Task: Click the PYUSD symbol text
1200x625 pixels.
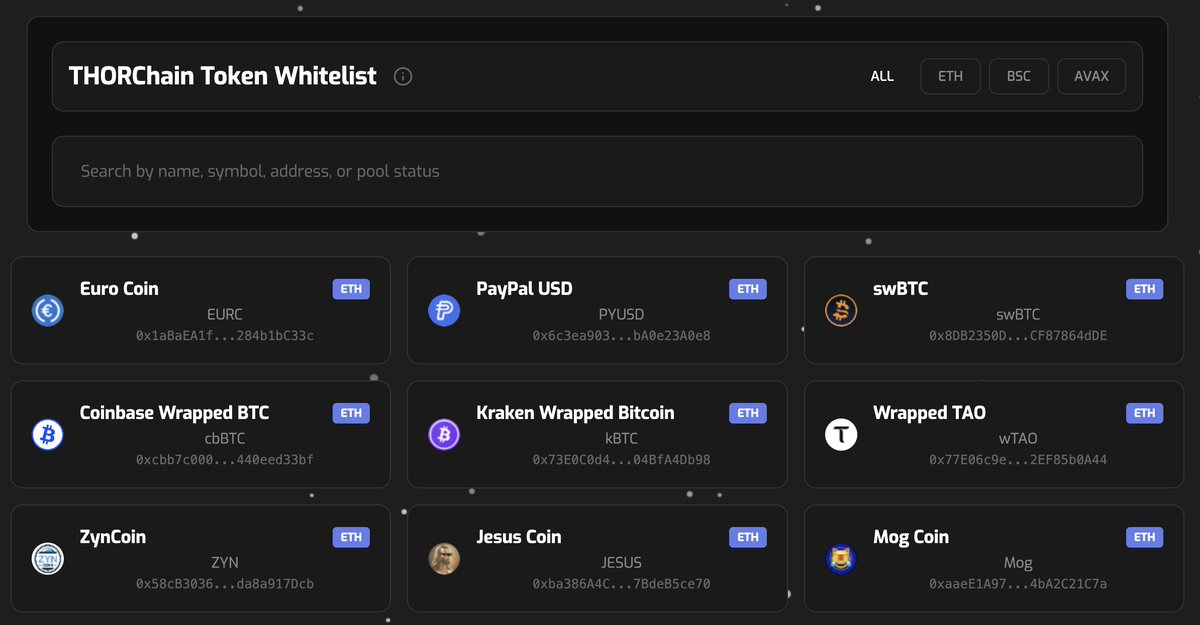Action: pyautogui.click(x=622, y=314)
